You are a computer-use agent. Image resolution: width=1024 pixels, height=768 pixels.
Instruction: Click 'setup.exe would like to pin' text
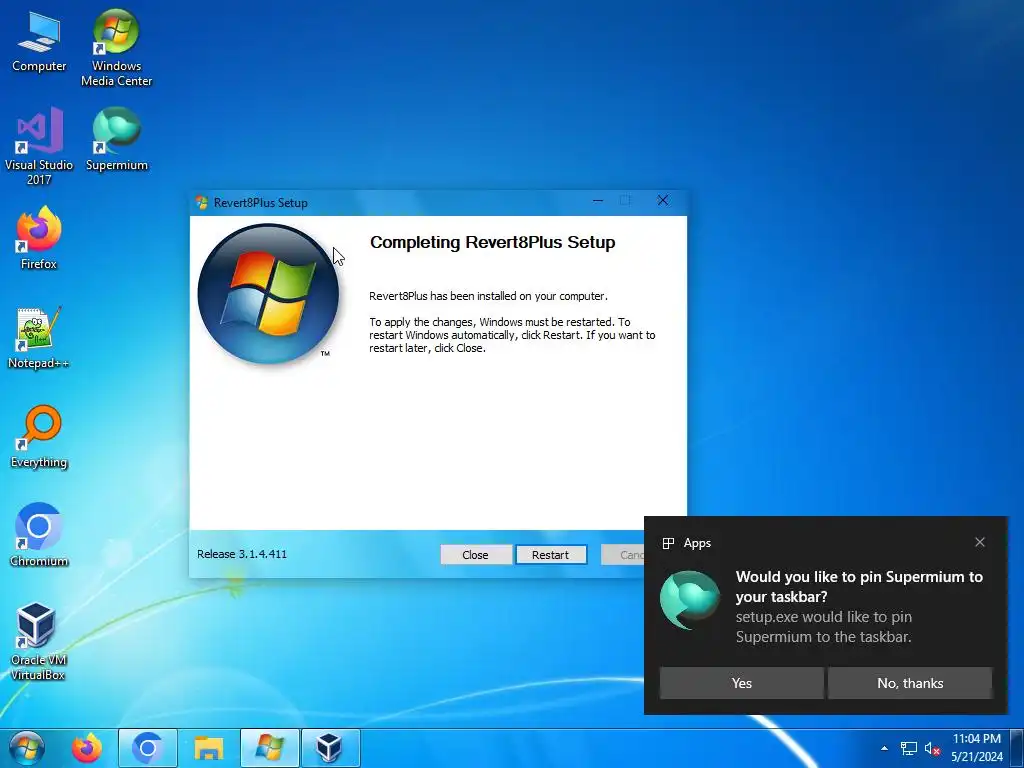824,626
